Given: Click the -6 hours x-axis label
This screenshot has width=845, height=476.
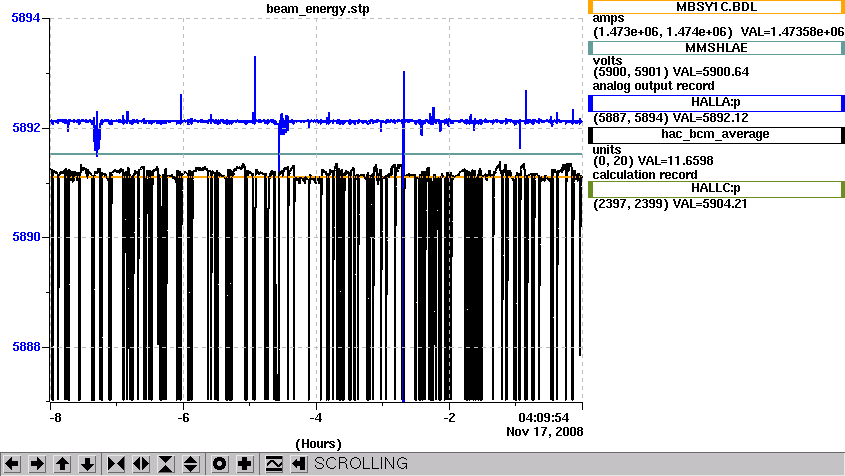Looking at the screenshot, I should (x=183, y=418).
